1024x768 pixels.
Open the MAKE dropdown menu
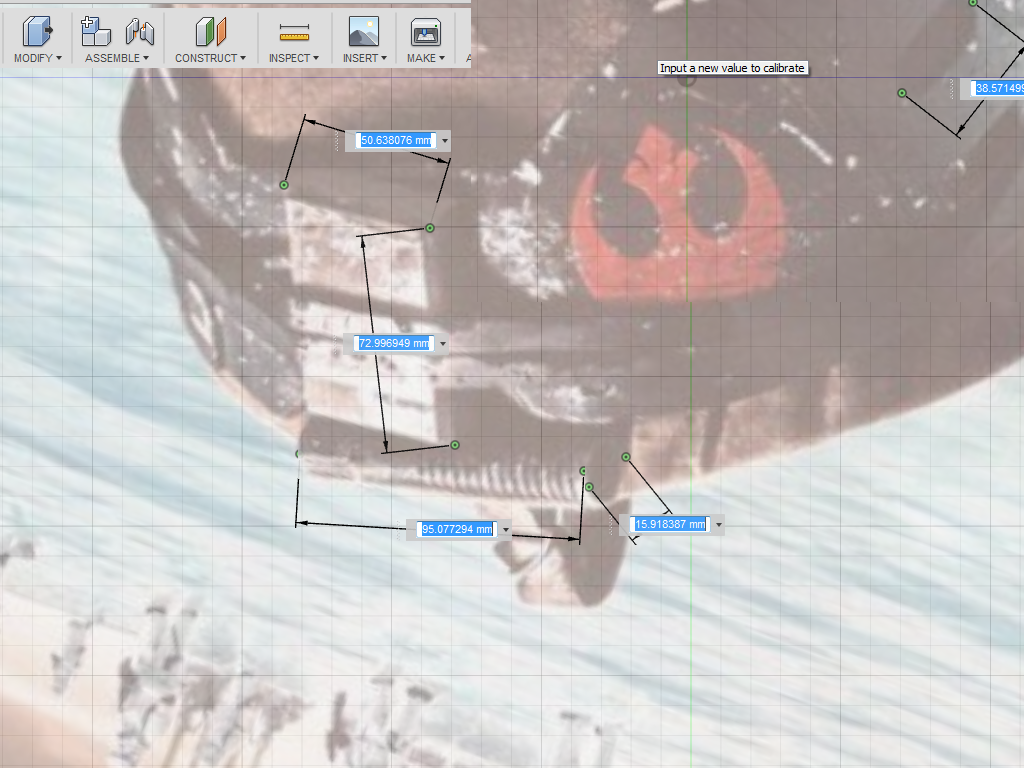(426, 58)
